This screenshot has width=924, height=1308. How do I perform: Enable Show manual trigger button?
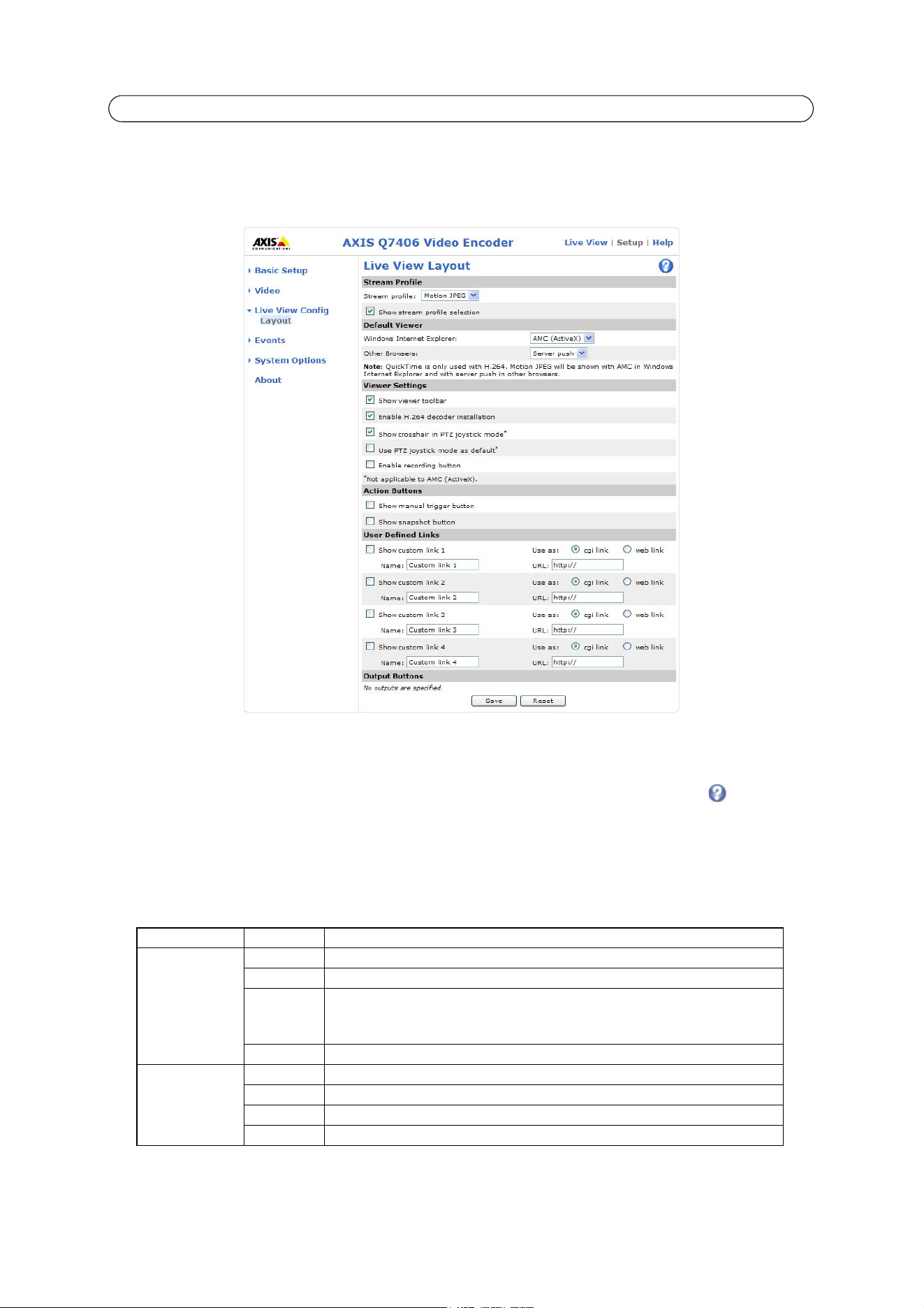pos(370,504)
